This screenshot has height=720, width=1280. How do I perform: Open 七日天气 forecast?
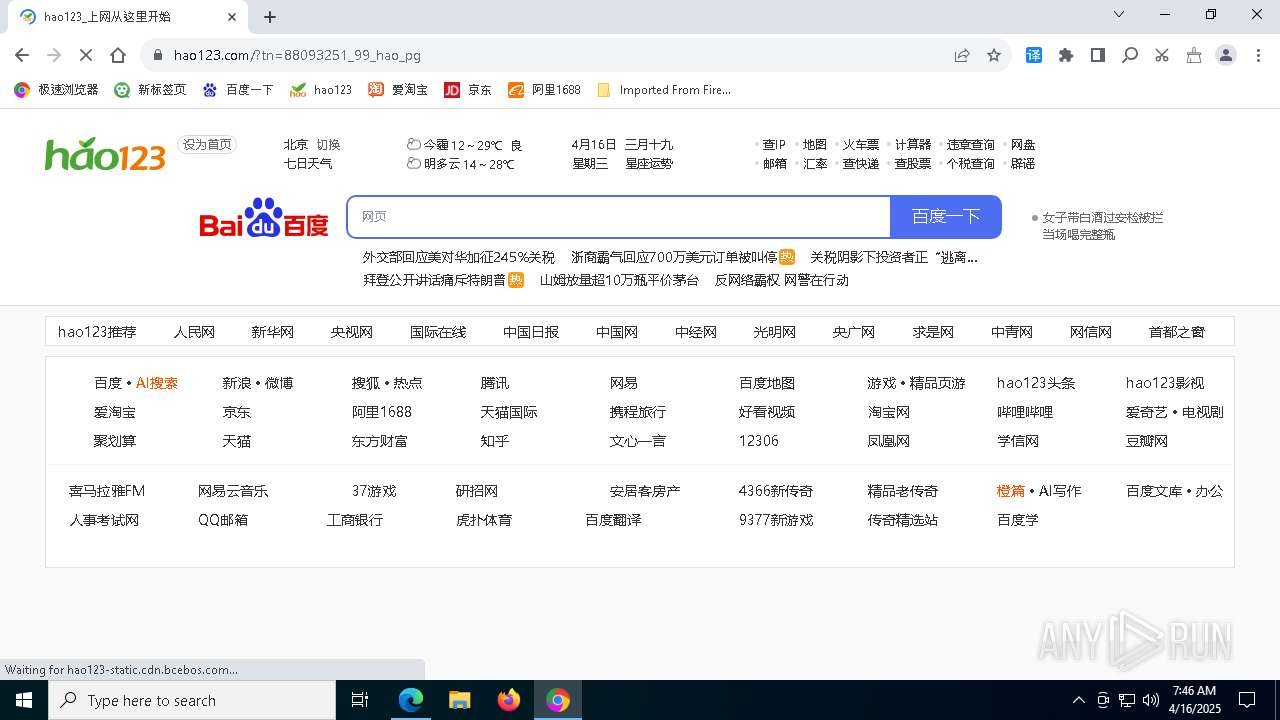coord(308,164)
